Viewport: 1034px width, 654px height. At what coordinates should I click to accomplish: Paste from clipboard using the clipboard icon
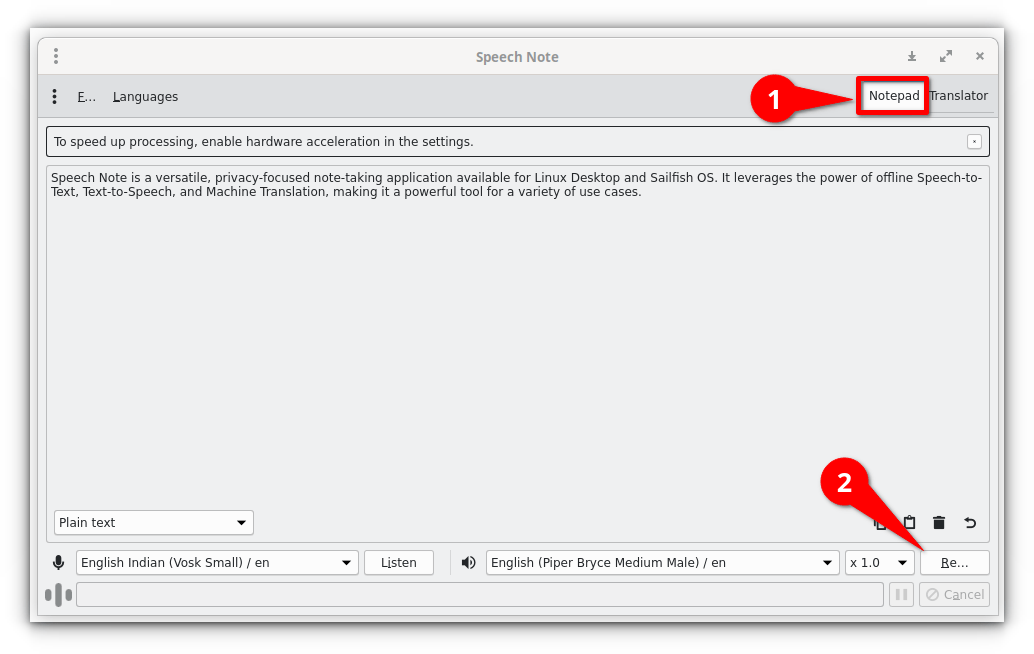click(x=909, y=522)
